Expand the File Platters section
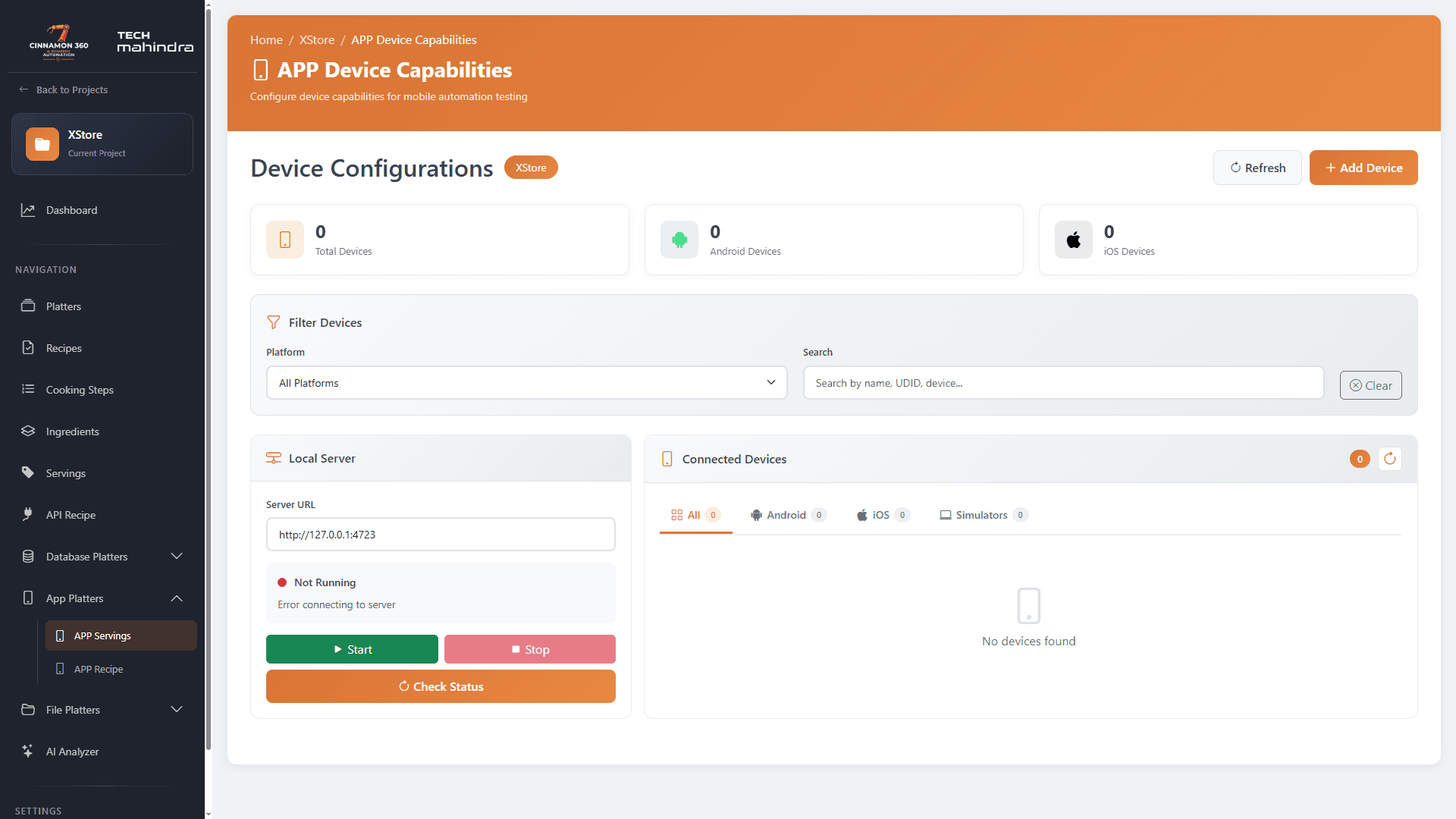 102,710
